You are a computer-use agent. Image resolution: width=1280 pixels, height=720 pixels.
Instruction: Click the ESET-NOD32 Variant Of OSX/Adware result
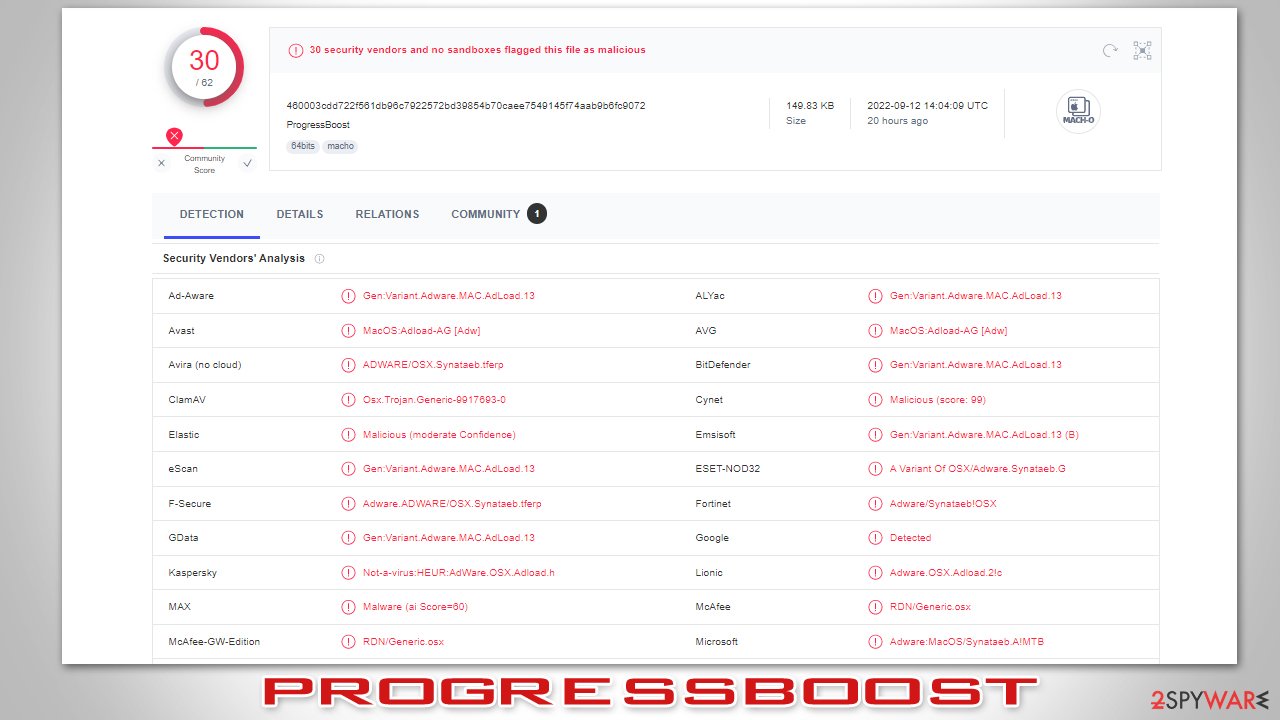[x=978, y=469]
